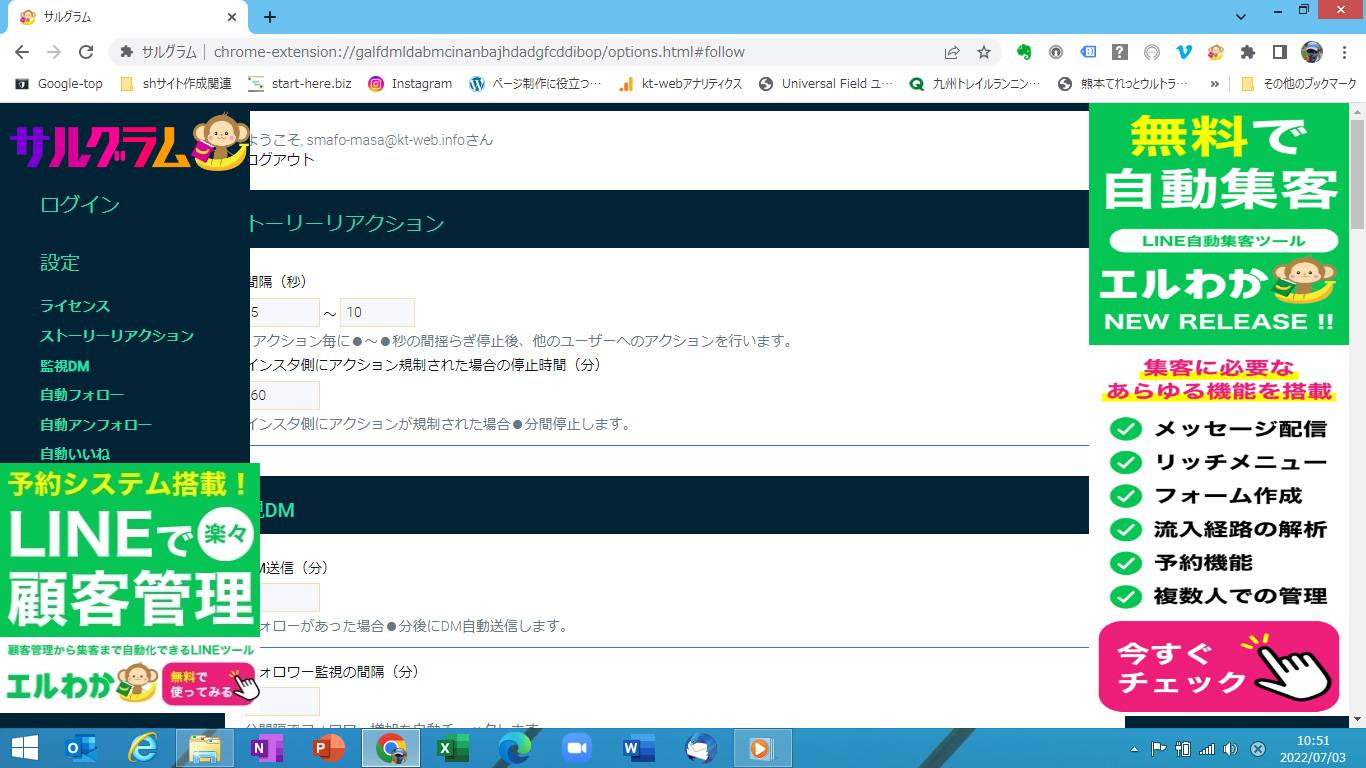
Task: Open Excel from the taskbar
Action: pos(453,748)
